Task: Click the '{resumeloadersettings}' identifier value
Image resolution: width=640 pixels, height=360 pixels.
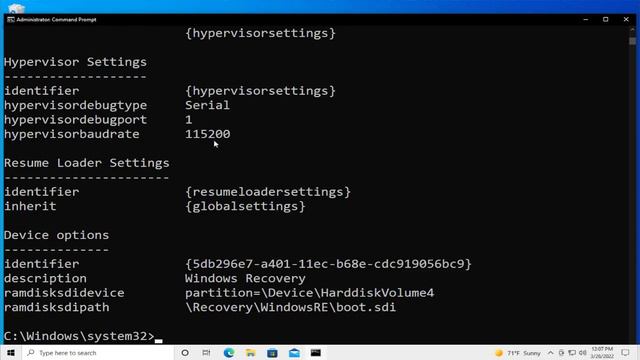Action: coord(268,192)
